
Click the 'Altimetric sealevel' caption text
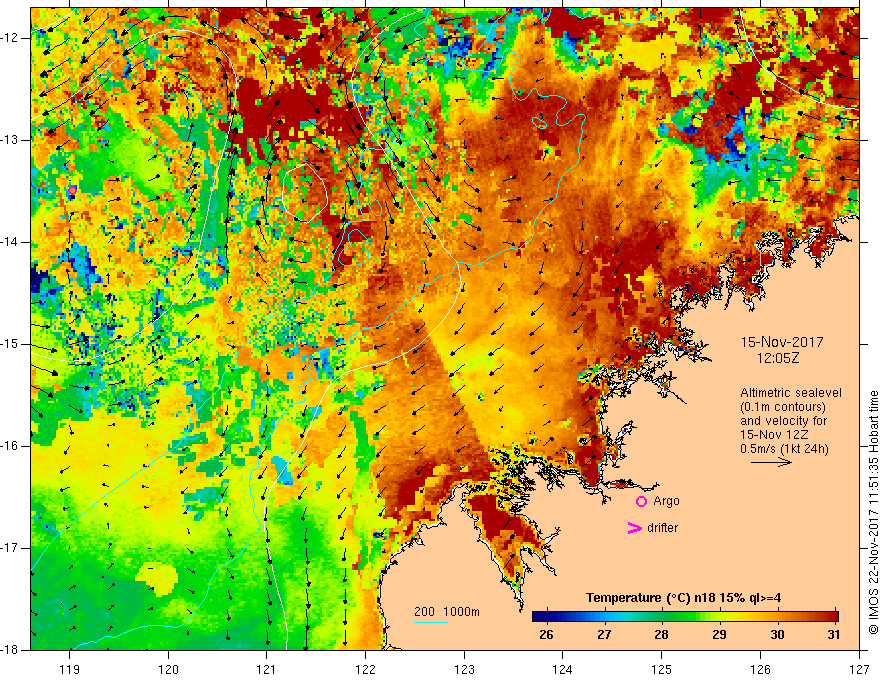pyautogui.click(x=791, y=393)
